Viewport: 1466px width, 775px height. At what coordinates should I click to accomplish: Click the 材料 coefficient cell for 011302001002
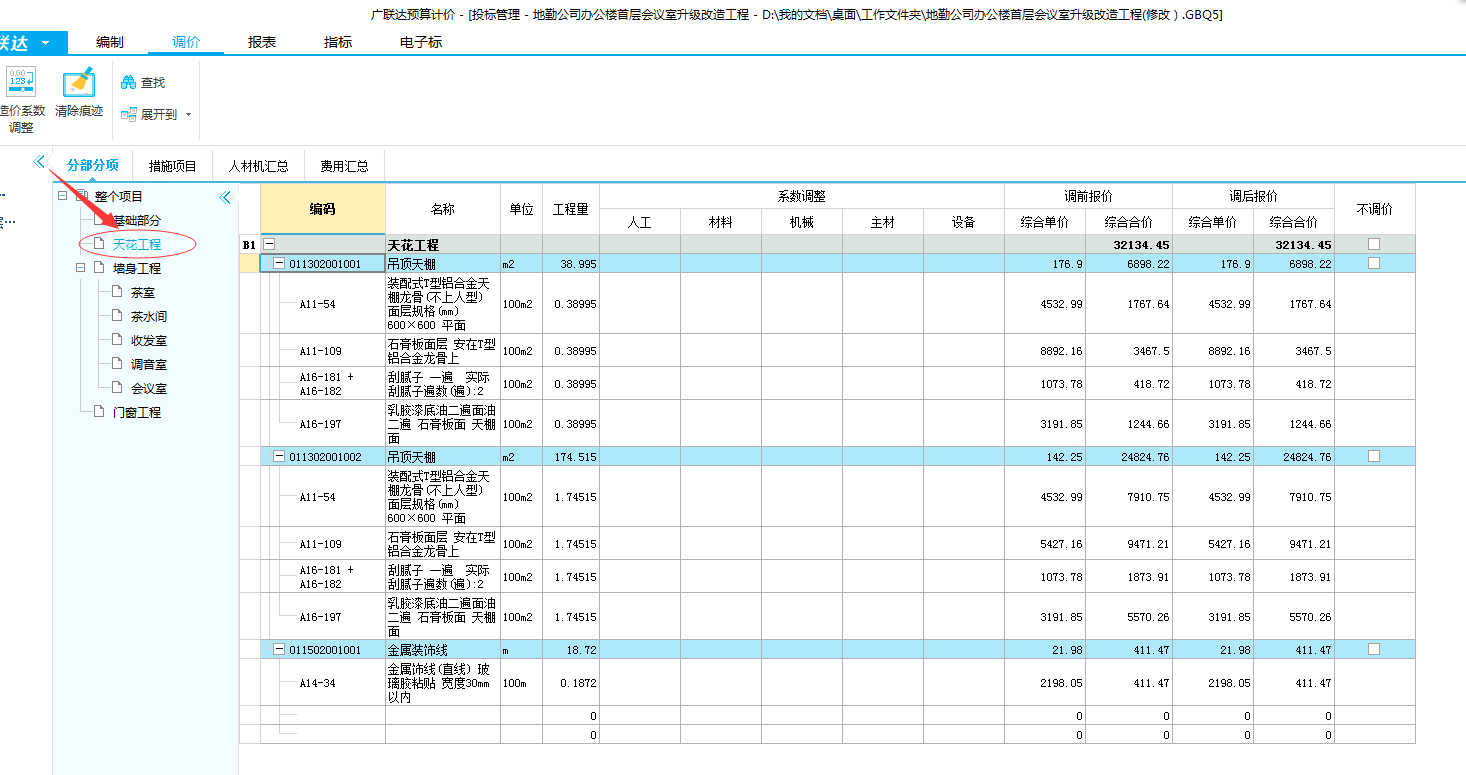(720, 456)
